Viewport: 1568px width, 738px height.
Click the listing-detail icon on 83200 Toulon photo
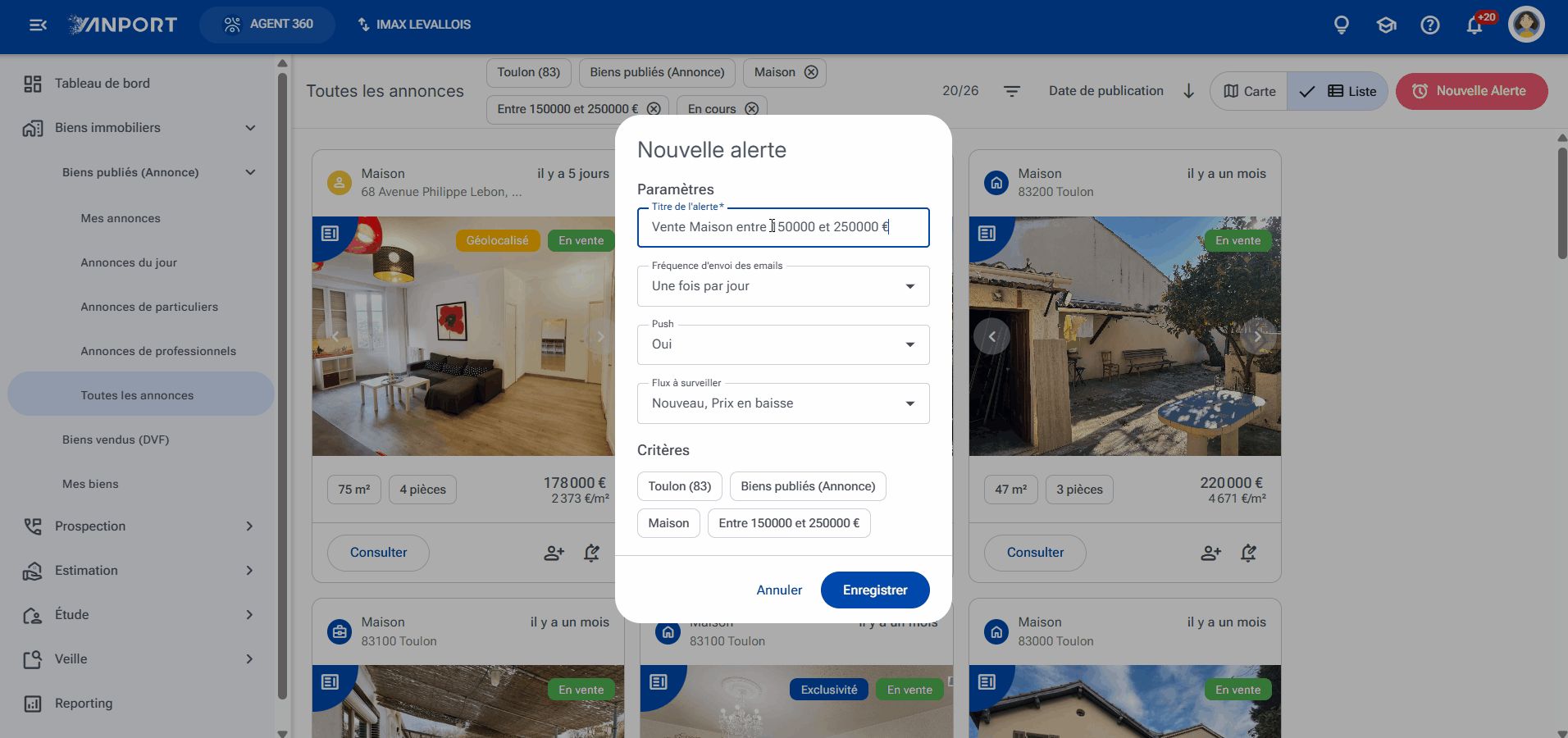point(987,234)
